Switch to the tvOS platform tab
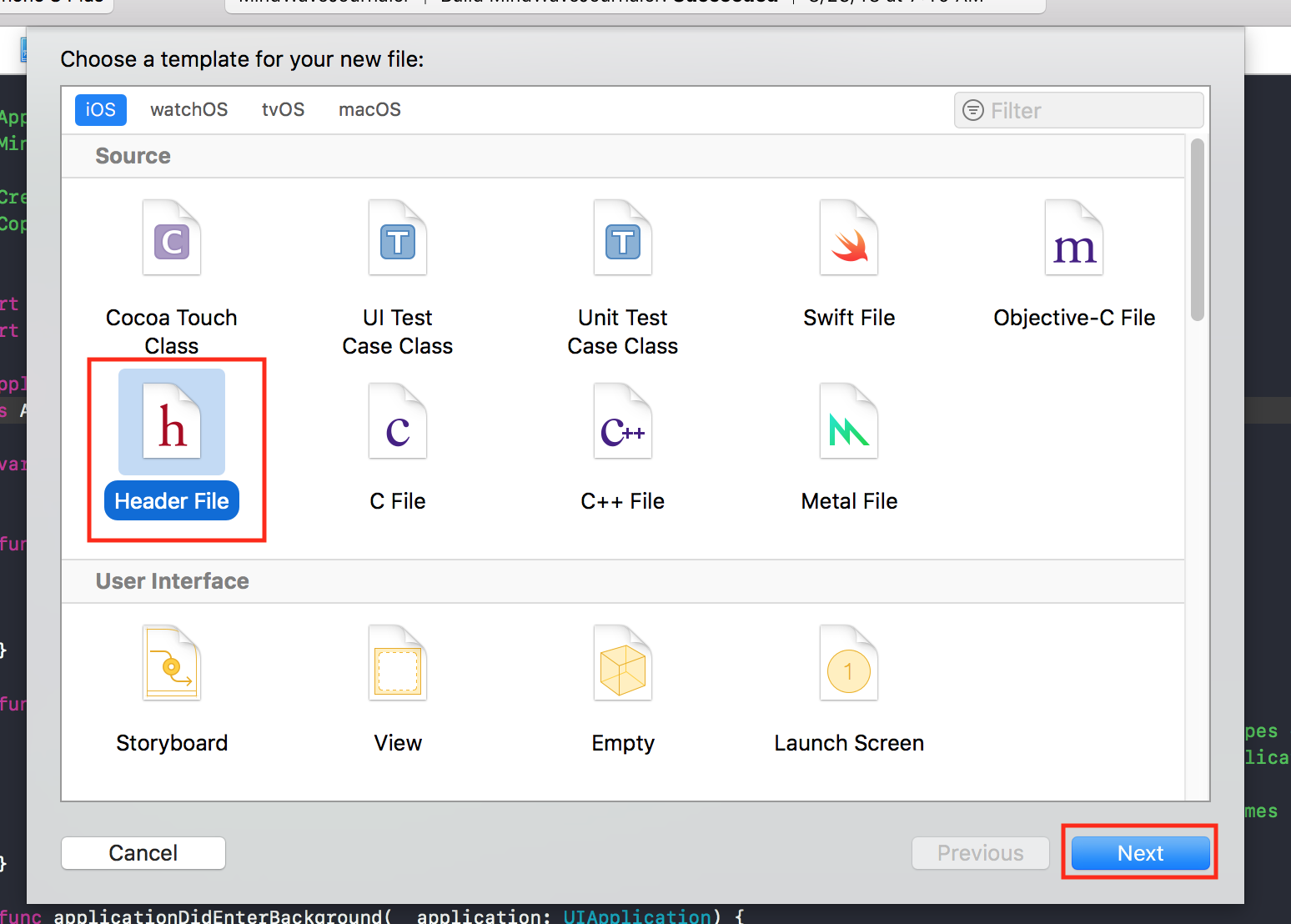 click(283, 110)
